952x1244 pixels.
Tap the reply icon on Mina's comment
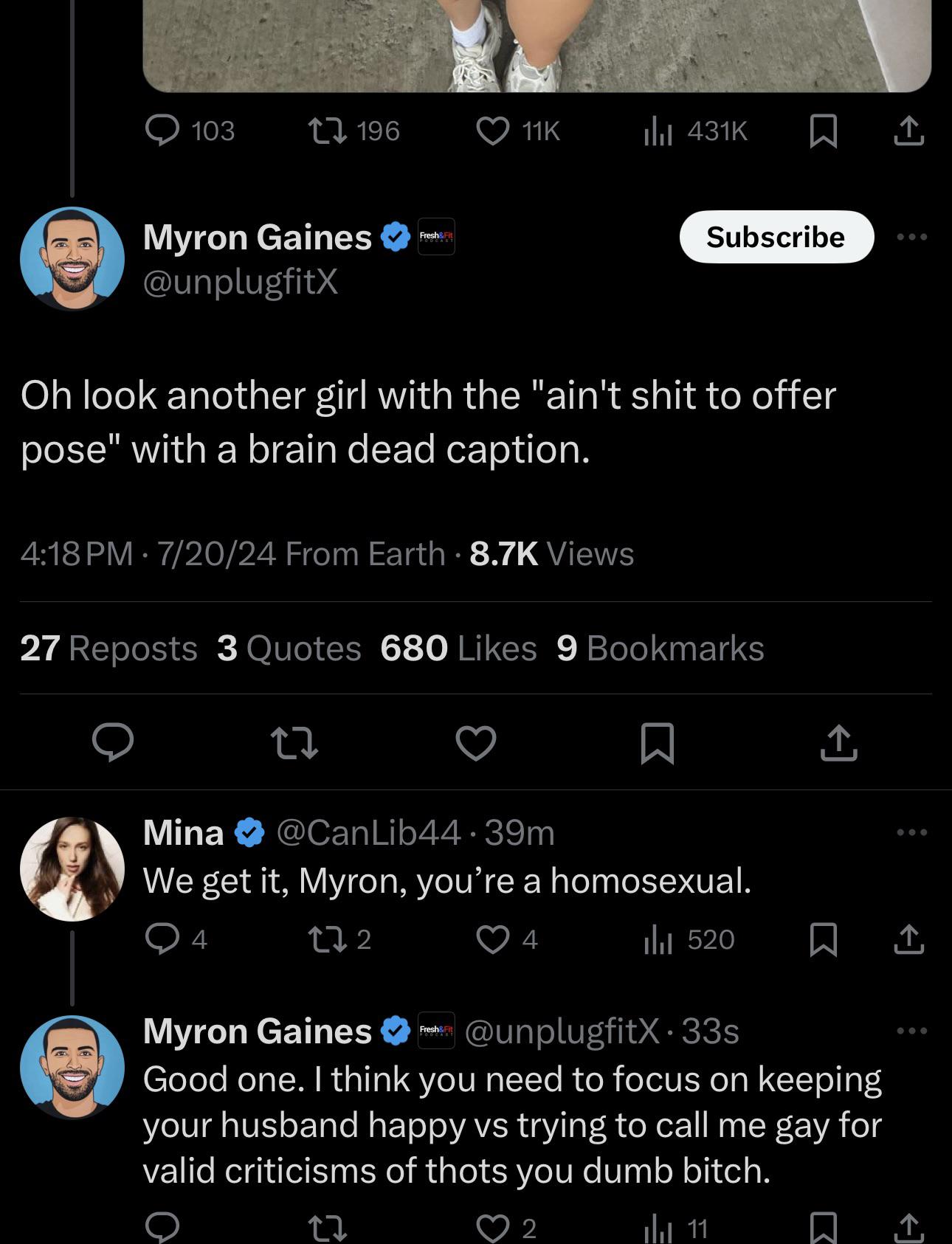[161, 939]
